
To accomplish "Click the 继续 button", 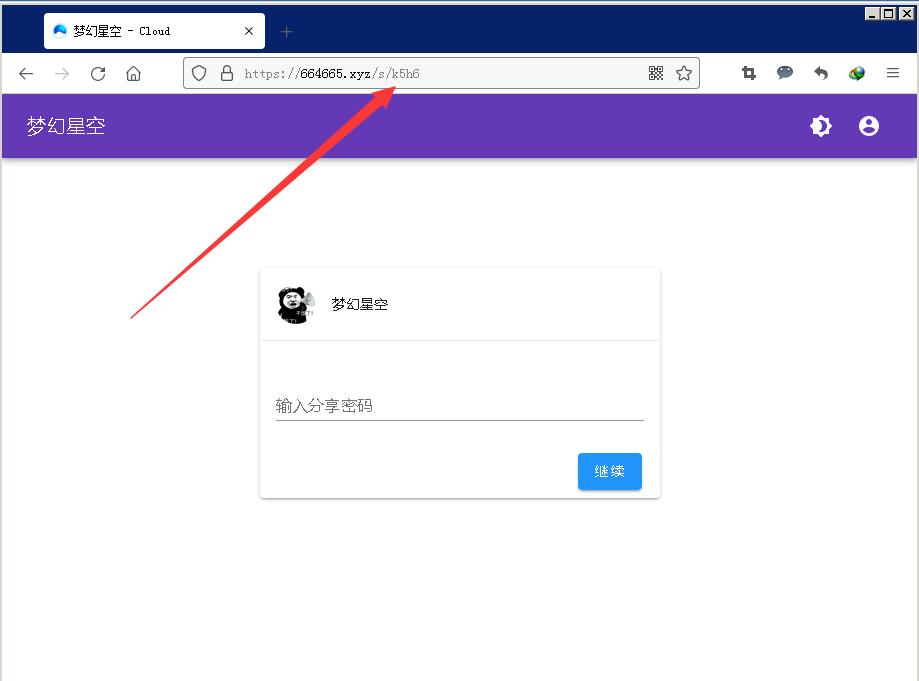I will 609,471.
